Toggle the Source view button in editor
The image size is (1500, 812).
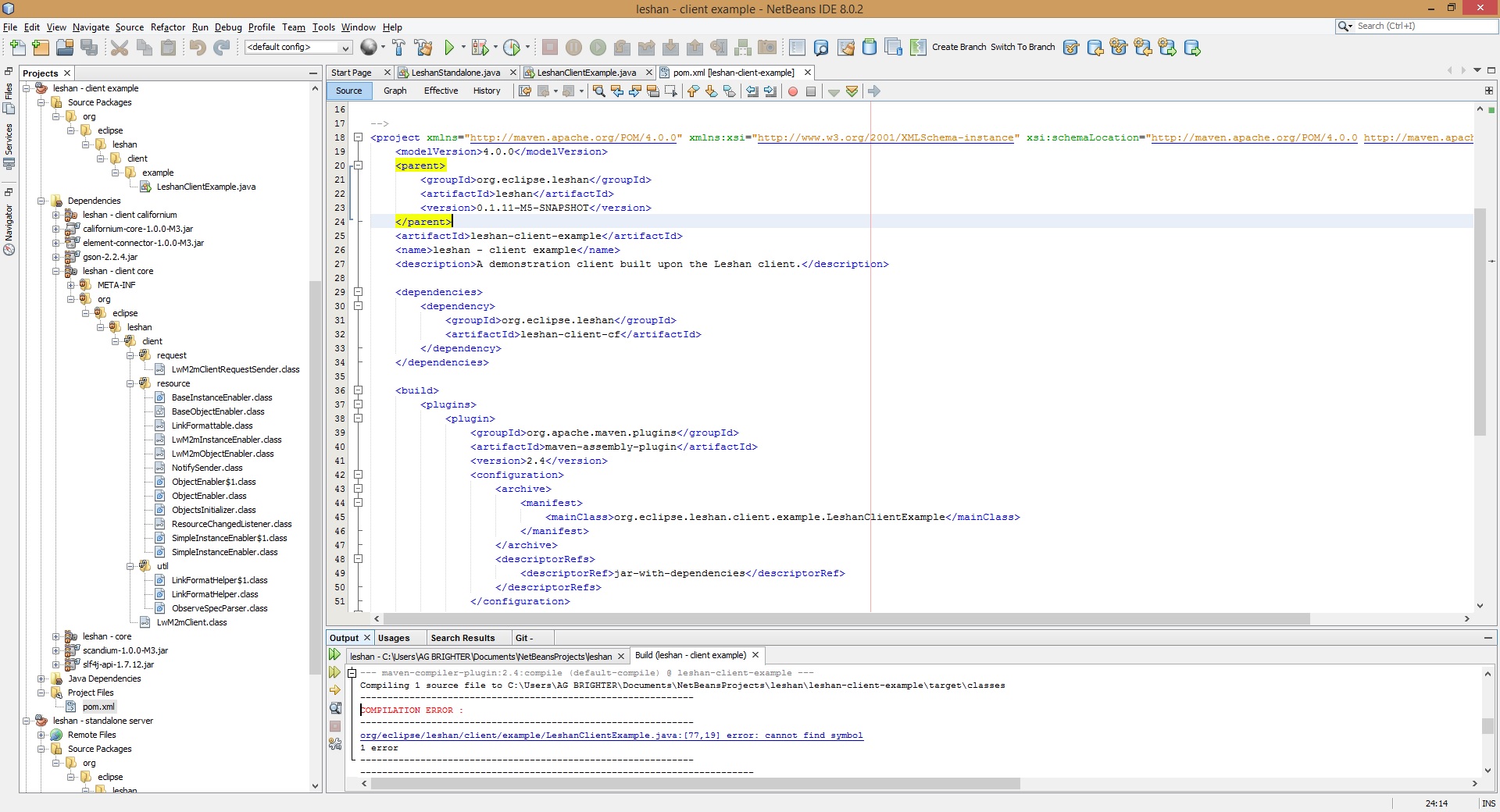click(x=348, y=91)
